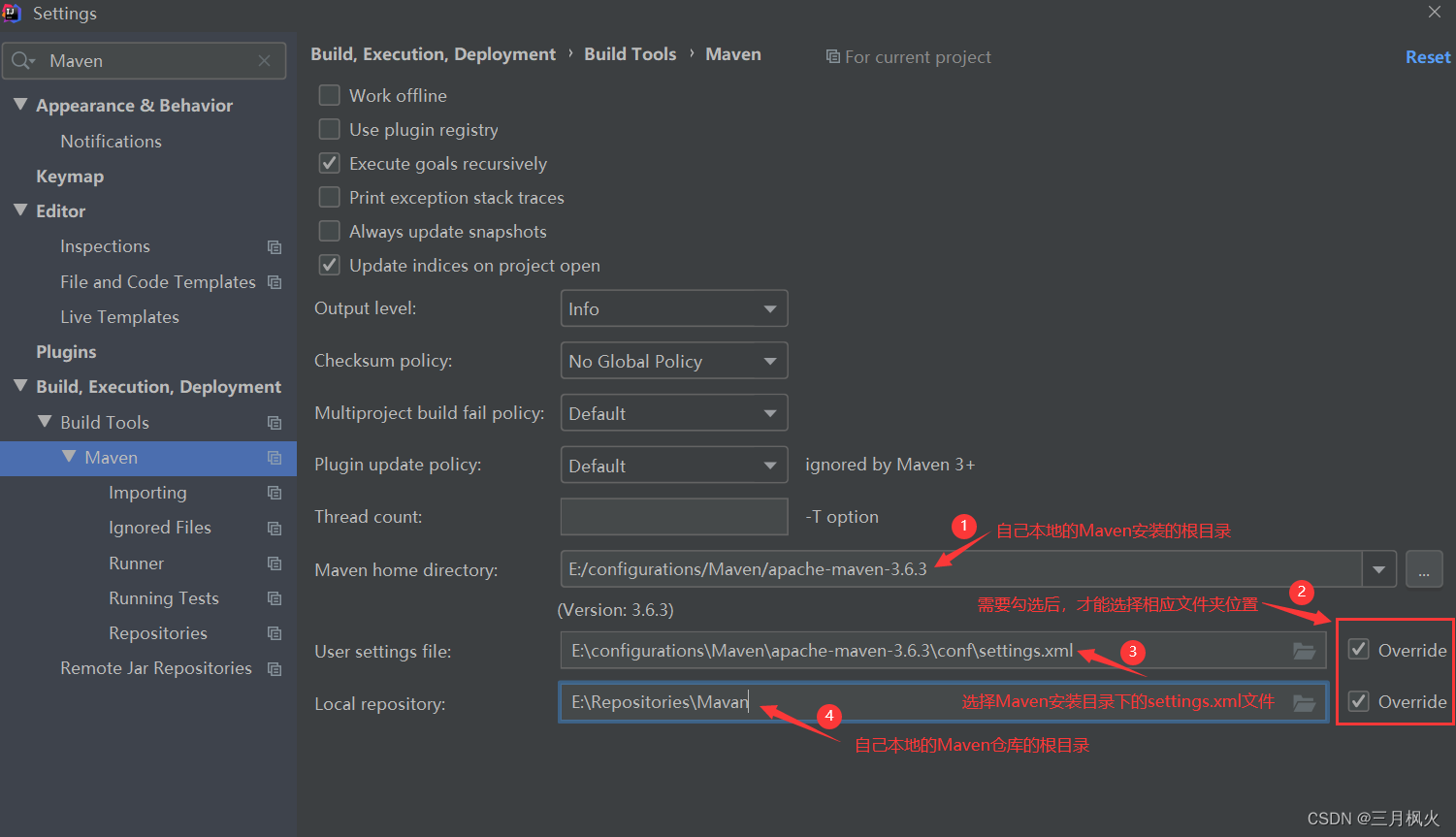Collapse Build, Execution, Deployment tree node

[20, 386]
